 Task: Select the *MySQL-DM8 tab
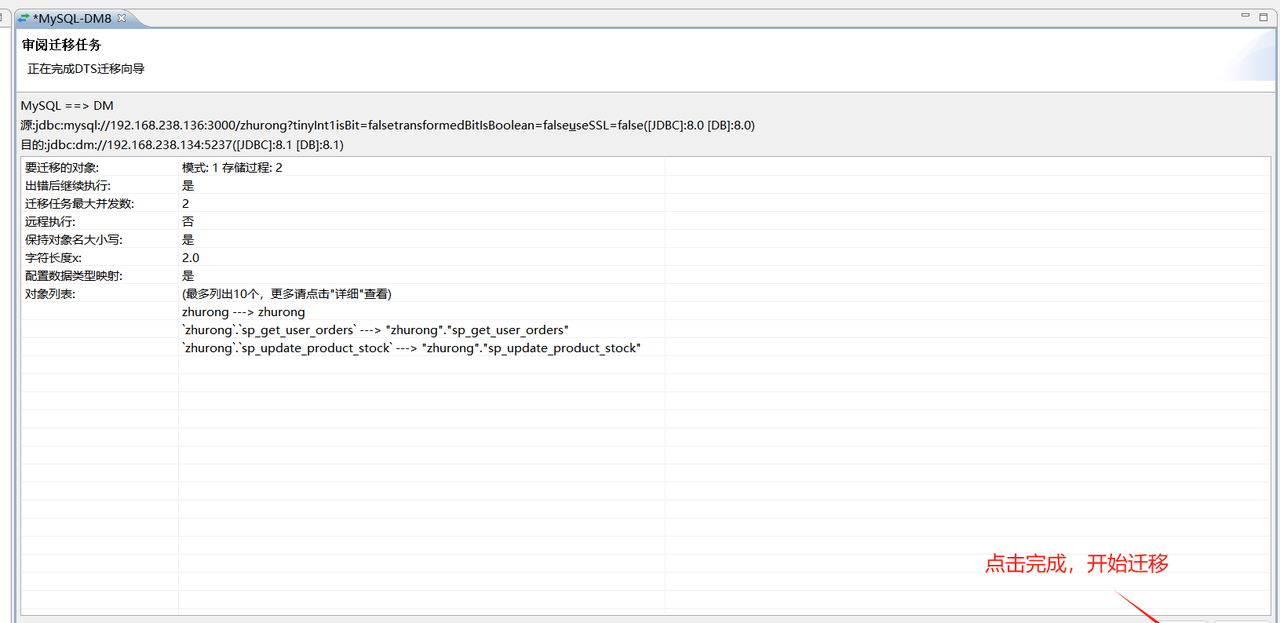pyautogui.click(x=72, y=18)
